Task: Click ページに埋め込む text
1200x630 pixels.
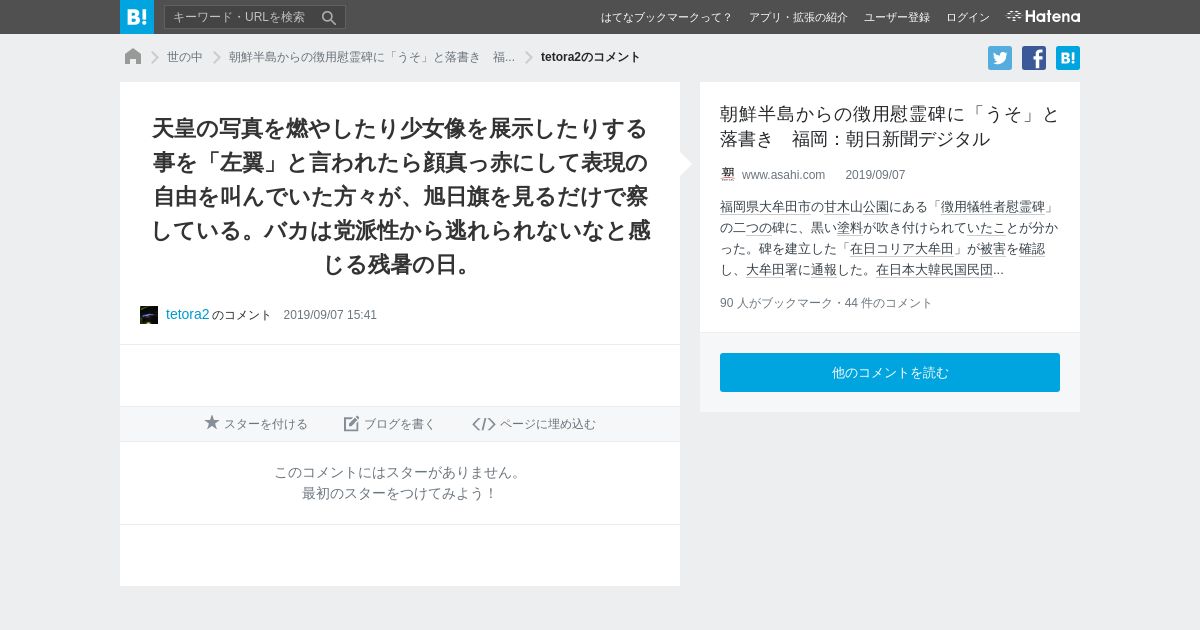Action: (548, 424)
